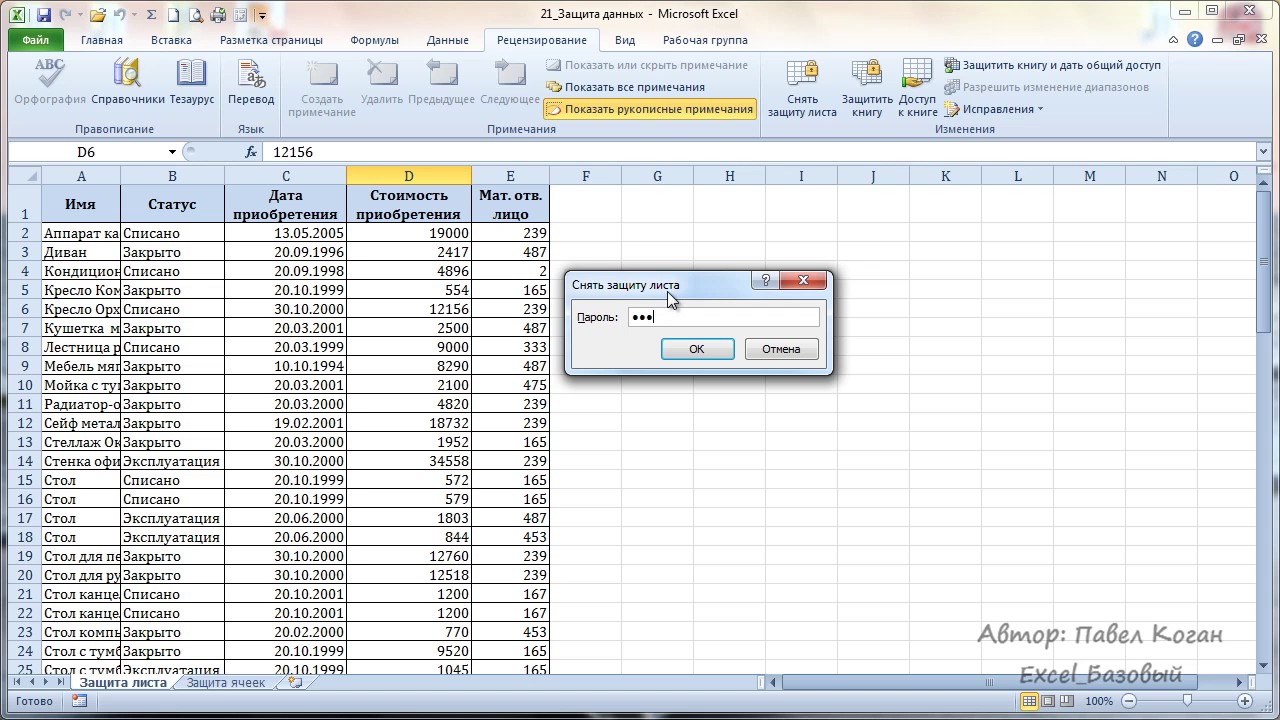Click the Open folder icon in quick access toolbar

click(x=97, y=15)
